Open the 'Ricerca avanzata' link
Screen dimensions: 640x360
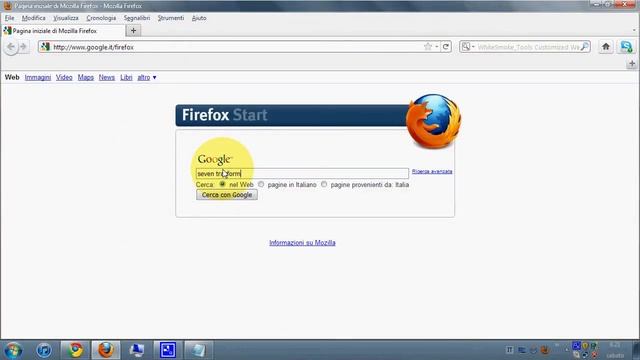click(x=432, y=171)
